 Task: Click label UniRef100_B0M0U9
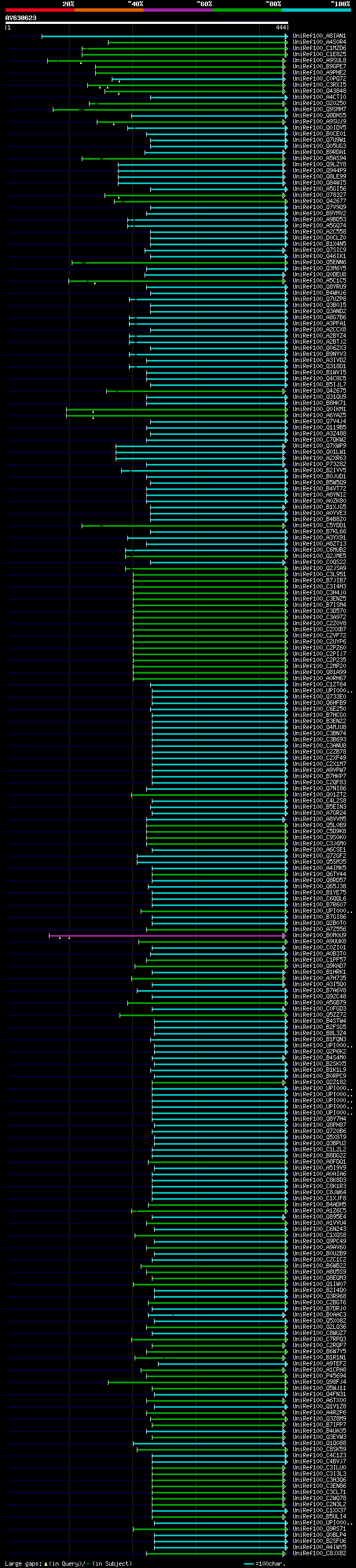click(x=319, y=935)
